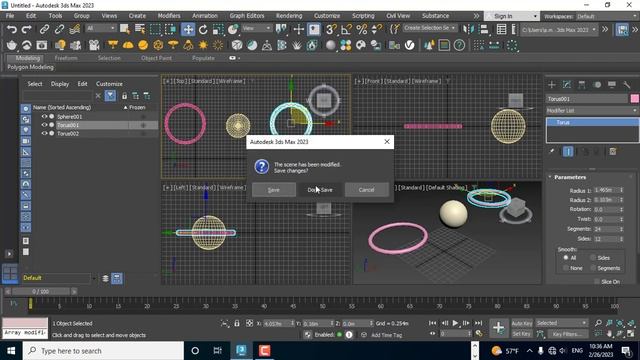Screen dimensions: 640x360
Task: Open Select by Name list icon
Action: (x=140, y=29)
